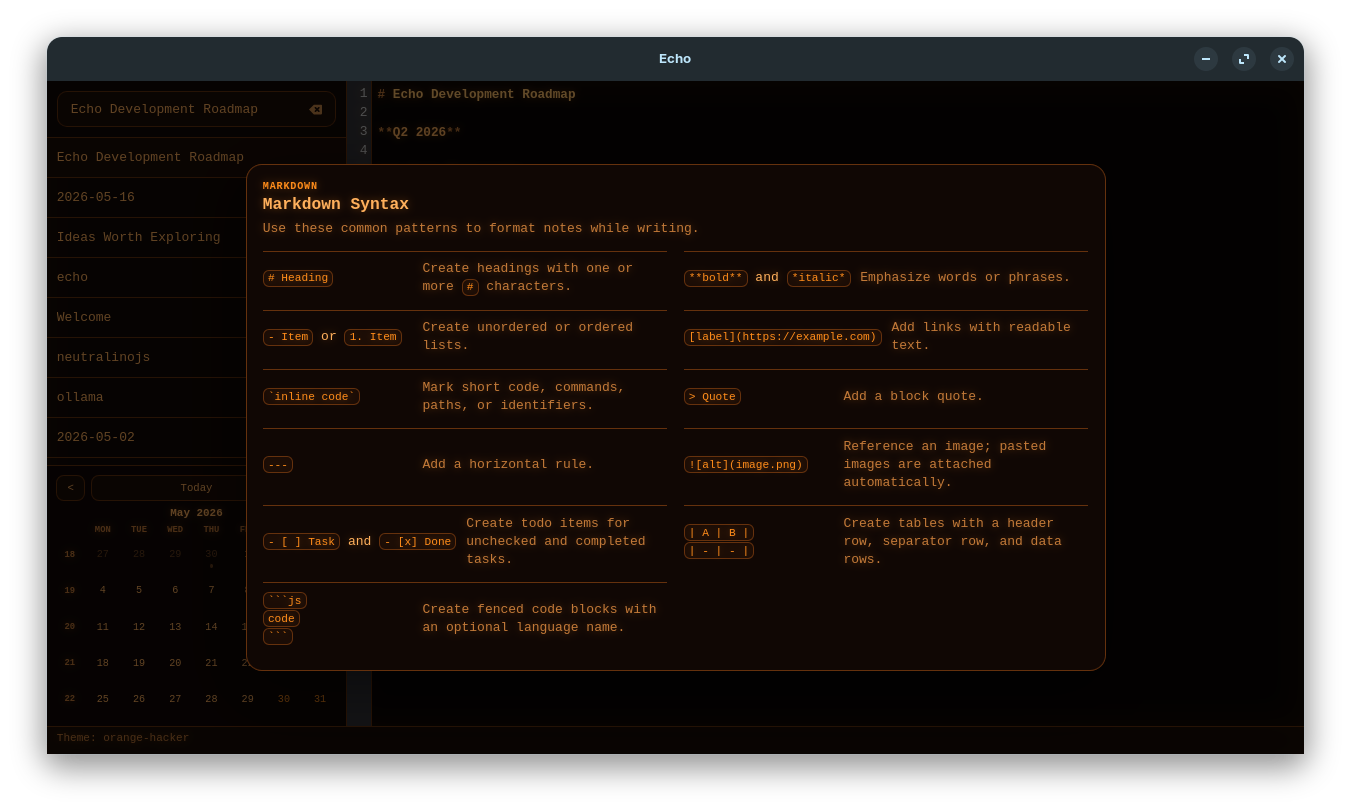Click the | A | B | table chip
This screenshot has width=1351, height=811.
coord(719,533)
